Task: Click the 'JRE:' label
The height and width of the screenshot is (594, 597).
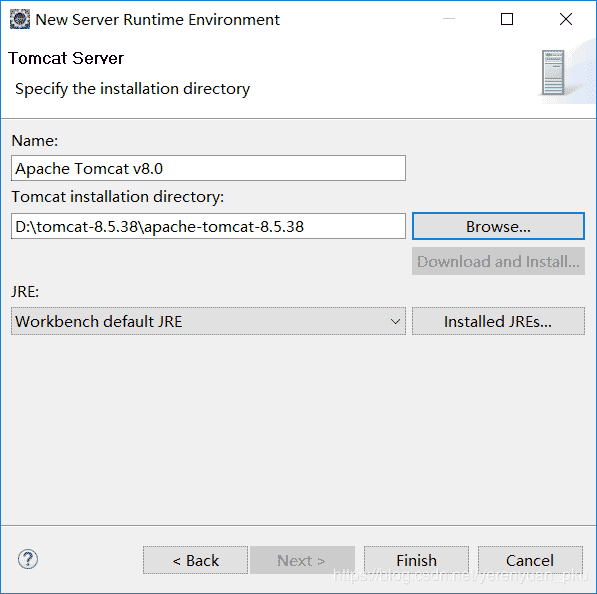Action: pos(25,292)
